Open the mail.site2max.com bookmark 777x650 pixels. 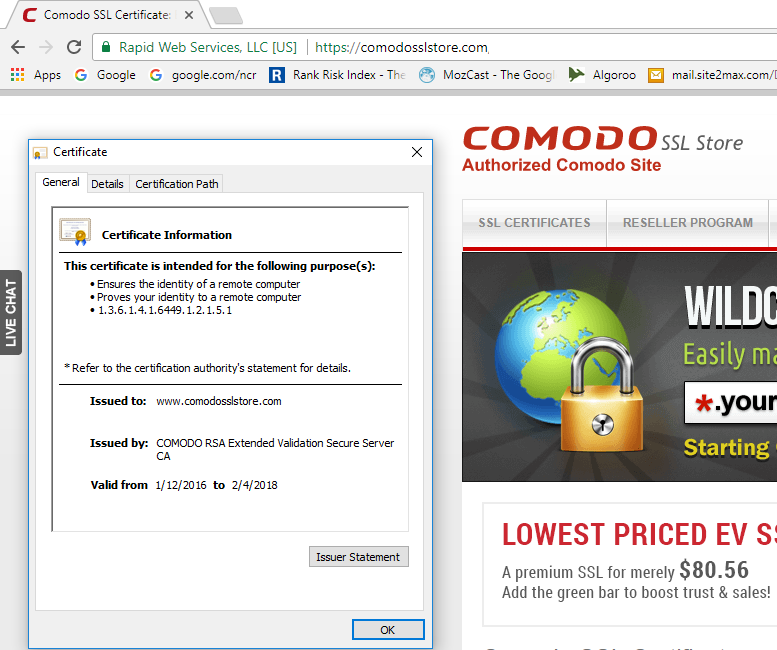[712, 75]
